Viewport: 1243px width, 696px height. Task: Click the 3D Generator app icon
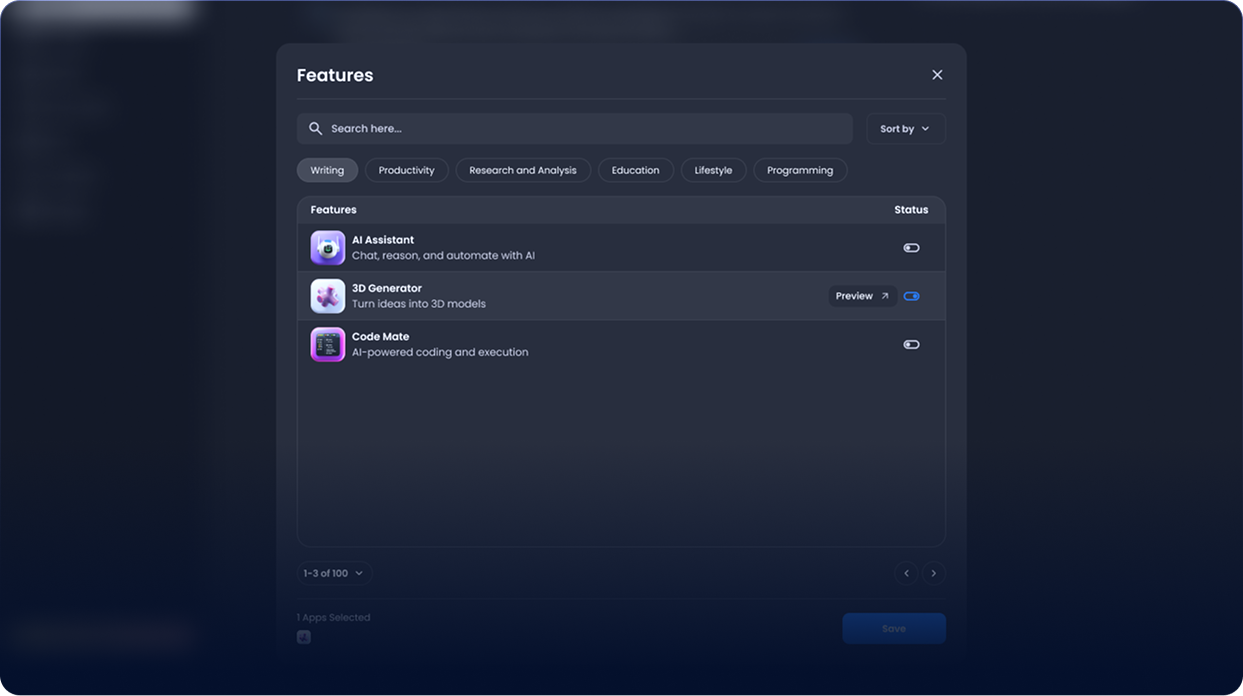click(327, 296)
